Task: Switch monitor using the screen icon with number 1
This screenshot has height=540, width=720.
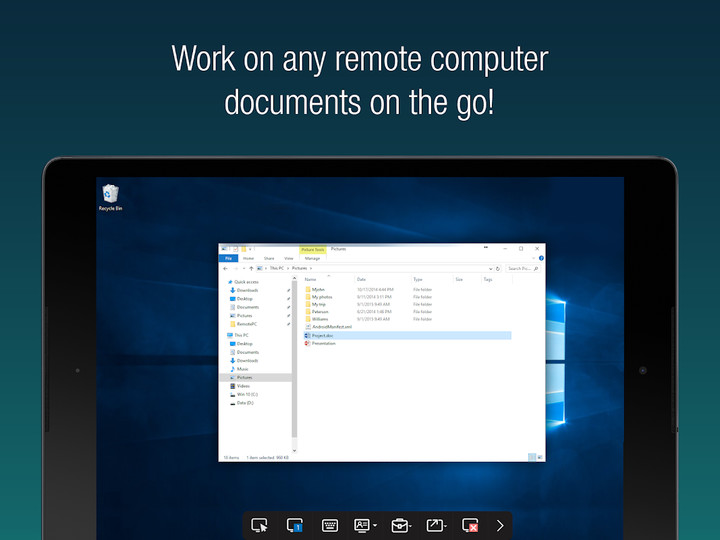Action: 294,525
